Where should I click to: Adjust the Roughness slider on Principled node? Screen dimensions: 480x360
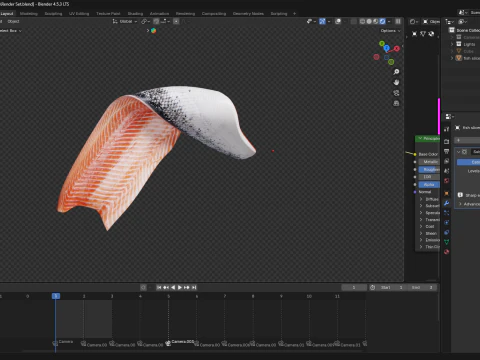[x=429, y=169]
